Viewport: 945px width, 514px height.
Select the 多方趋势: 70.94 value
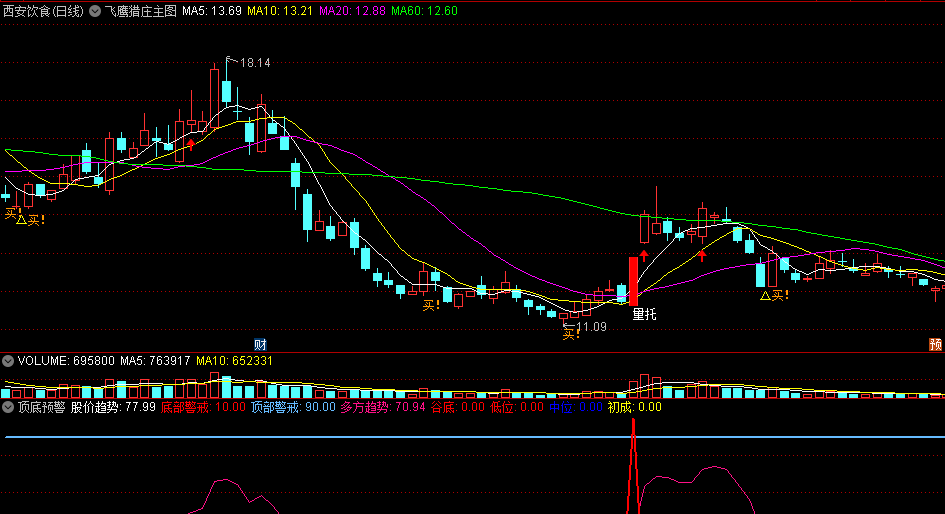(383, 407)
